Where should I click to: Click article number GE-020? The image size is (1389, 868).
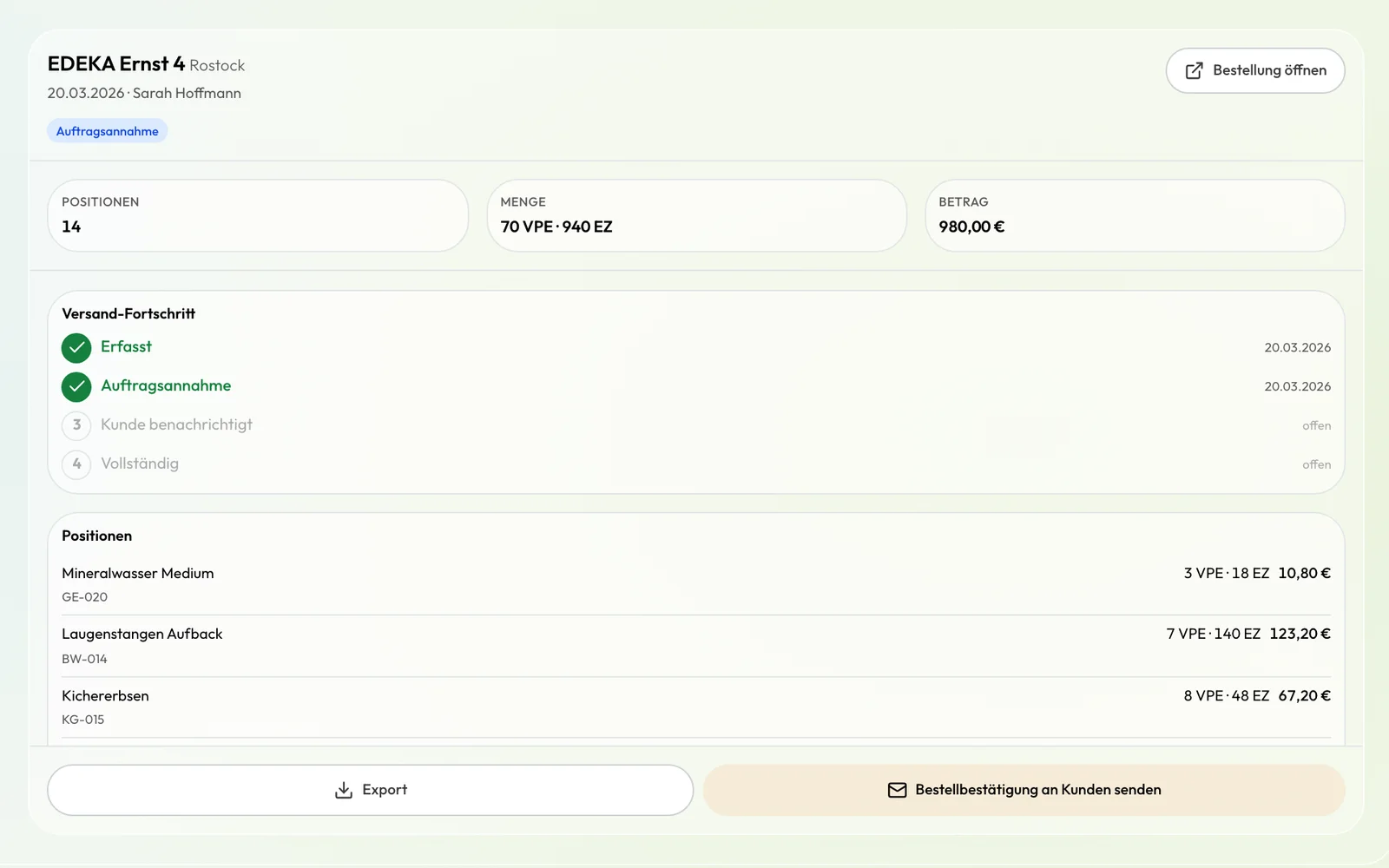point(85,597)
